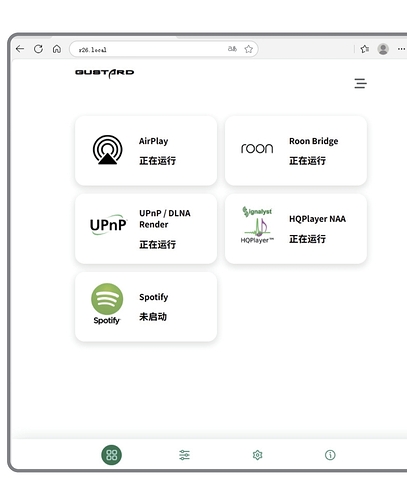Image resolution: width=407 pixels, height=500 pixels.
Task: Select the services grid tab at bottom
Action: click(112, 455)
